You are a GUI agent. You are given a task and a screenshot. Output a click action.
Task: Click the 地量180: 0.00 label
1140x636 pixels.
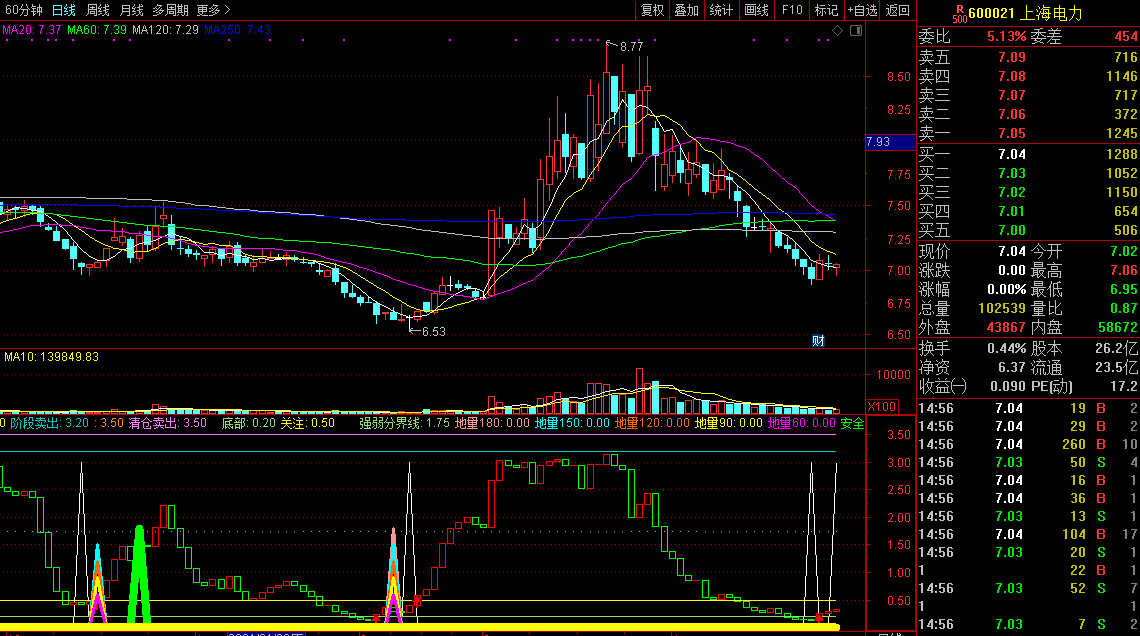pyautogui.click(x=492, y=423)
